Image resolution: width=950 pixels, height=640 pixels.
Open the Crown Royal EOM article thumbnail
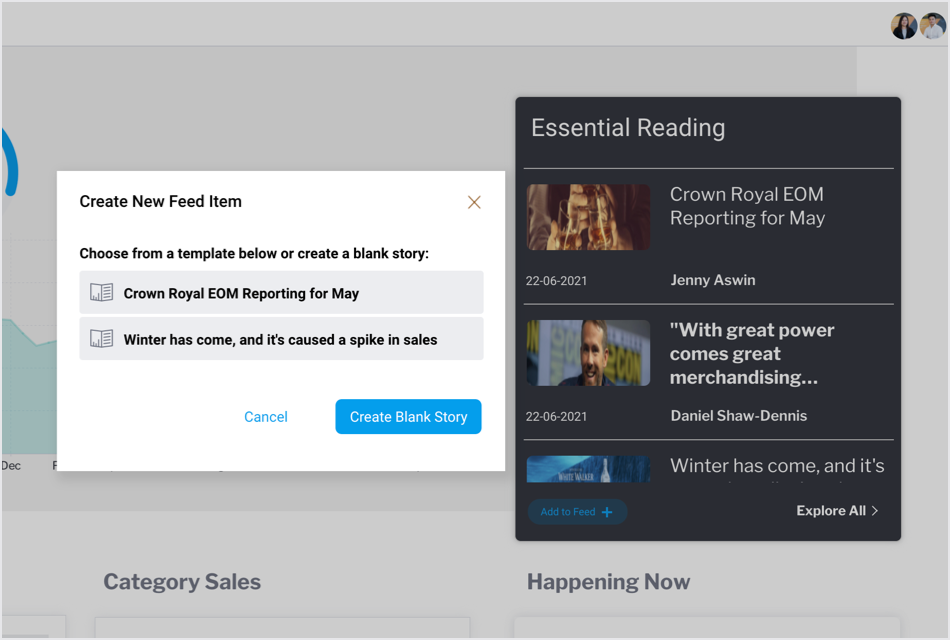coord(587,217)
